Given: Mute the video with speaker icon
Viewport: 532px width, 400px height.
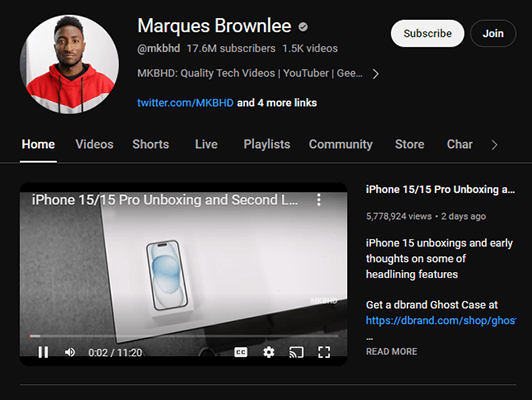Looking at the screenshot, I should [x=70, y=352].
